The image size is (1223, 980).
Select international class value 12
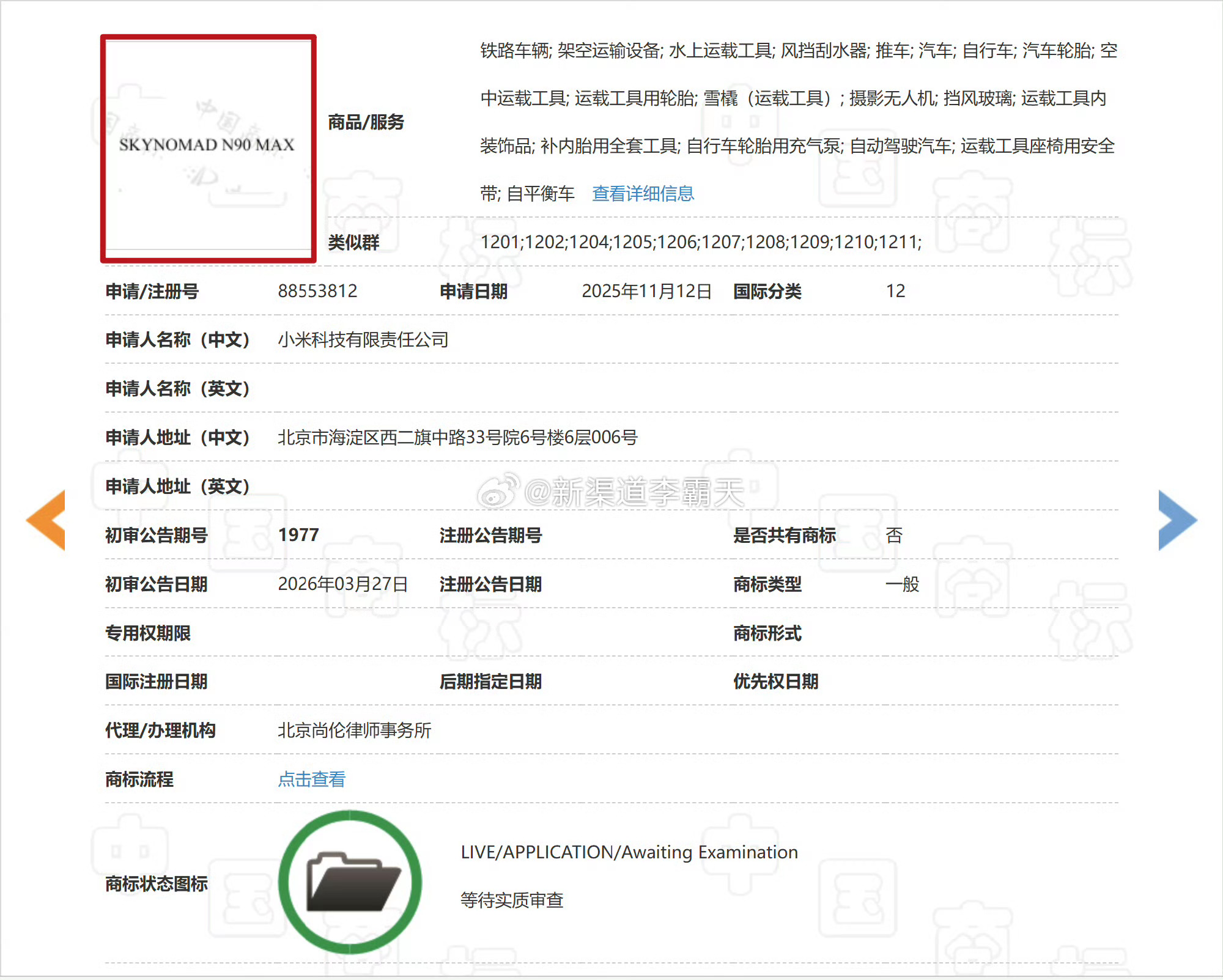click(x=896, y=291)
